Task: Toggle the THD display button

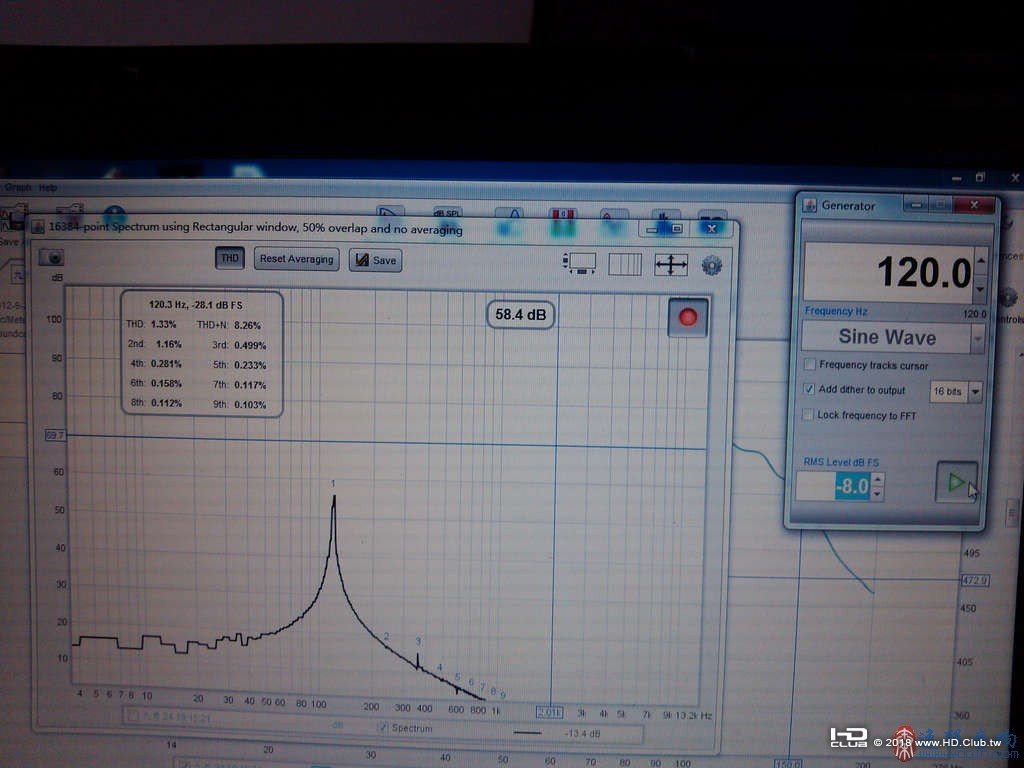Action: tap(229, 258)
